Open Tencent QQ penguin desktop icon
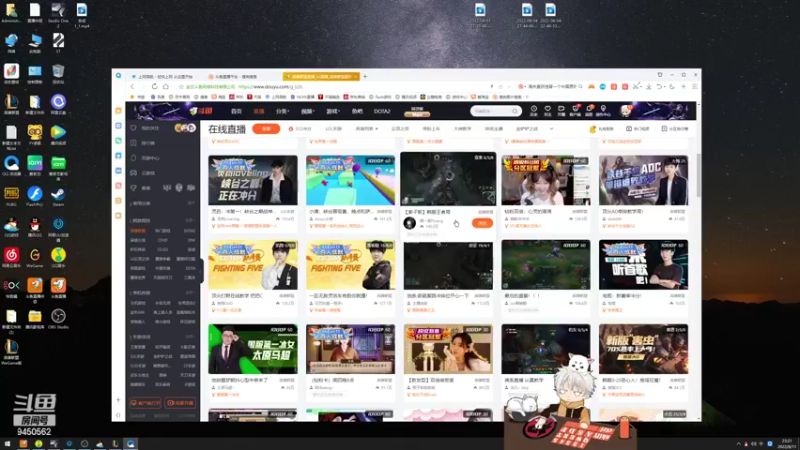 pyautogui.click(x=35, y=227)
